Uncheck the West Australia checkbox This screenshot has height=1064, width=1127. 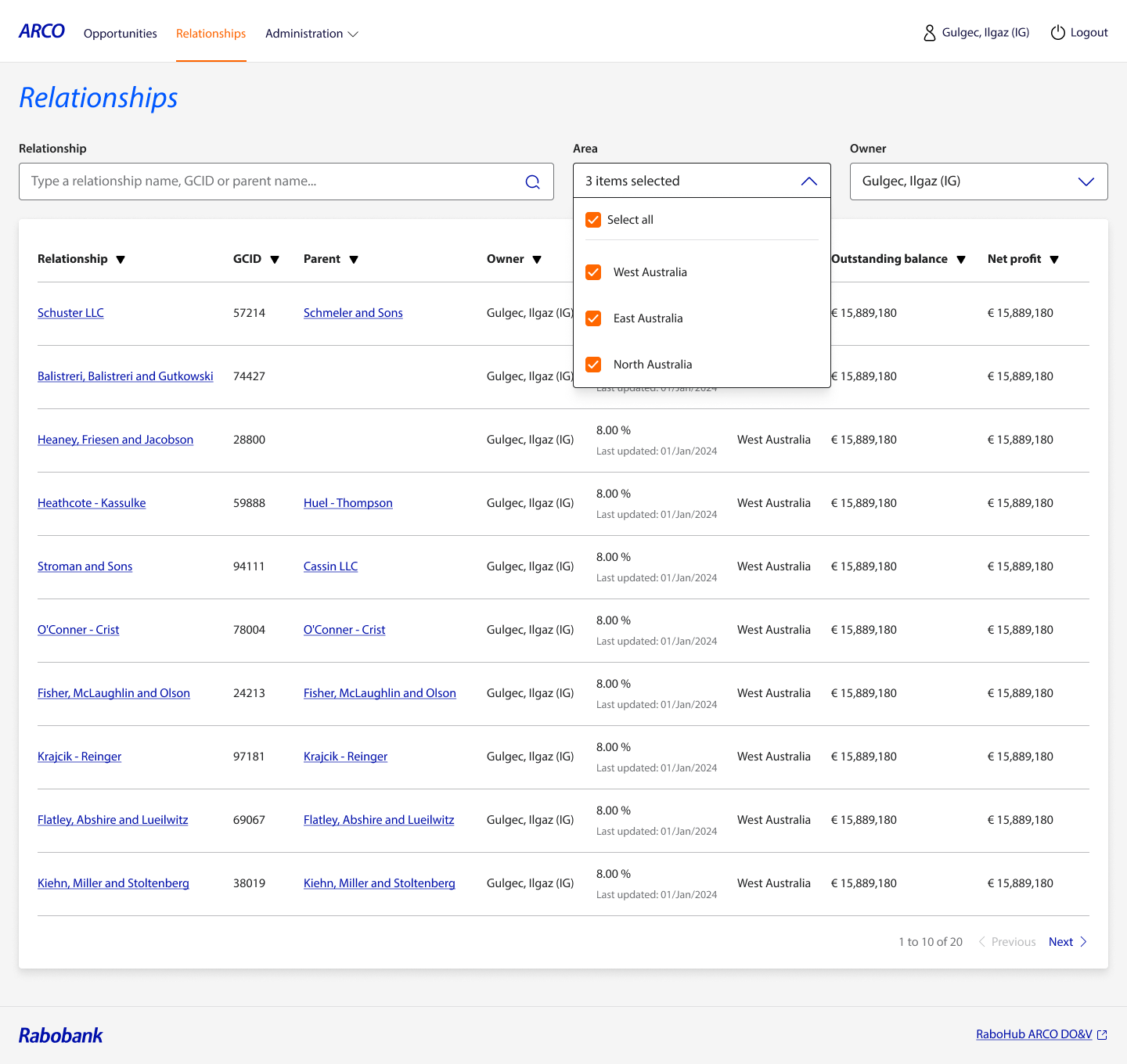coord(593,272)
